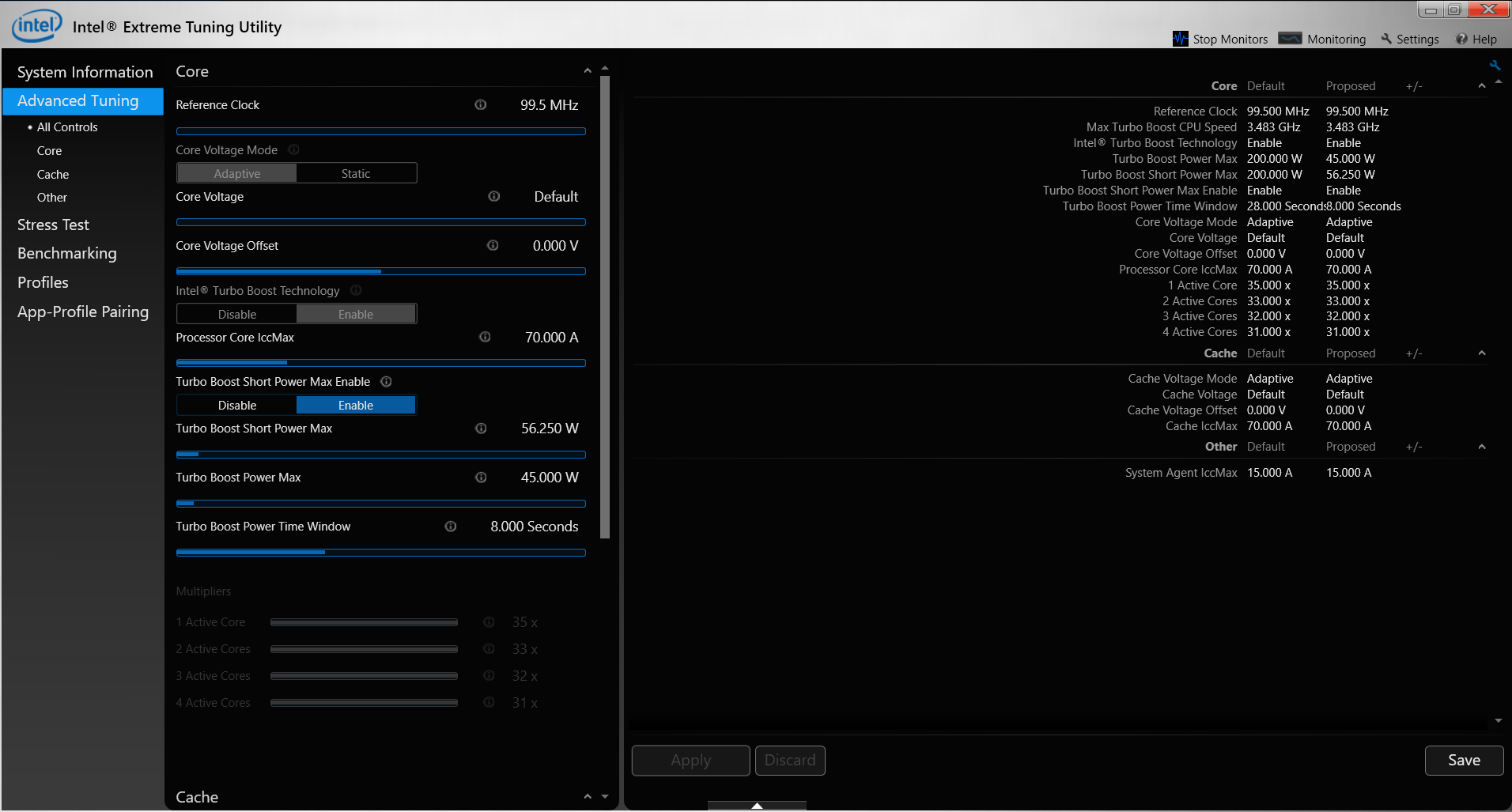Open info icon for 1 Active Core multiplier

click(x=489, y=622)
